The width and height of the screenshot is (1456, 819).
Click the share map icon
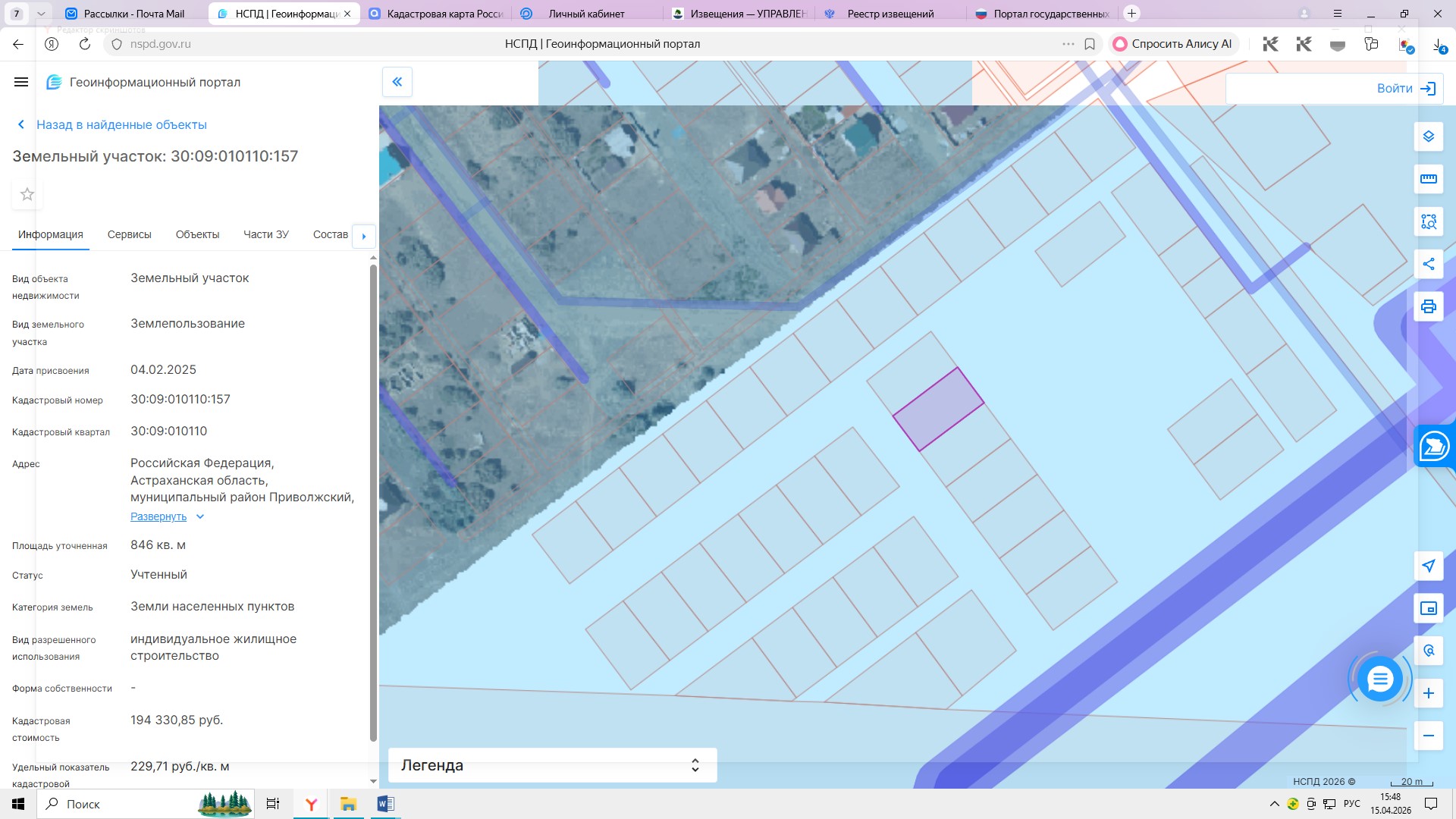(1428, 264)
